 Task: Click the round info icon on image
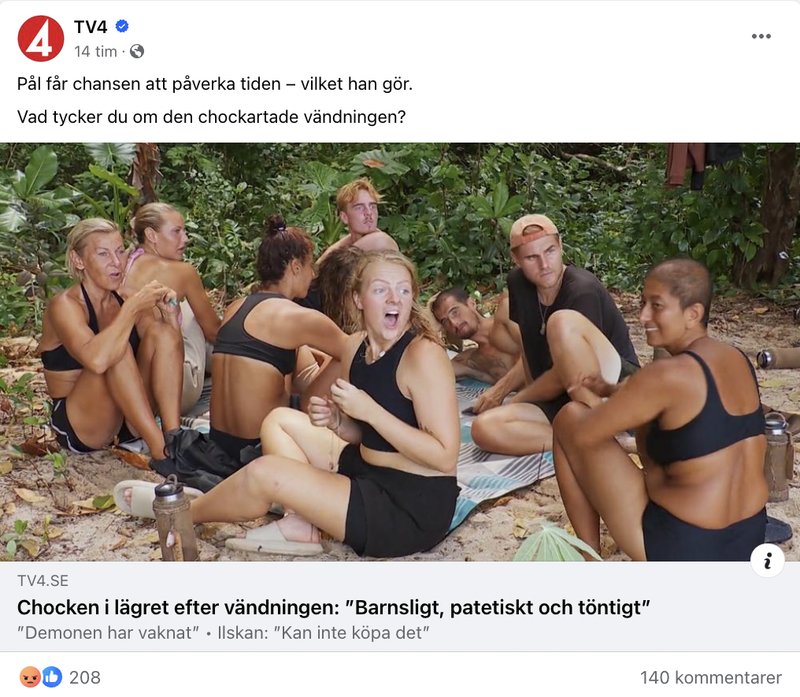767,560
